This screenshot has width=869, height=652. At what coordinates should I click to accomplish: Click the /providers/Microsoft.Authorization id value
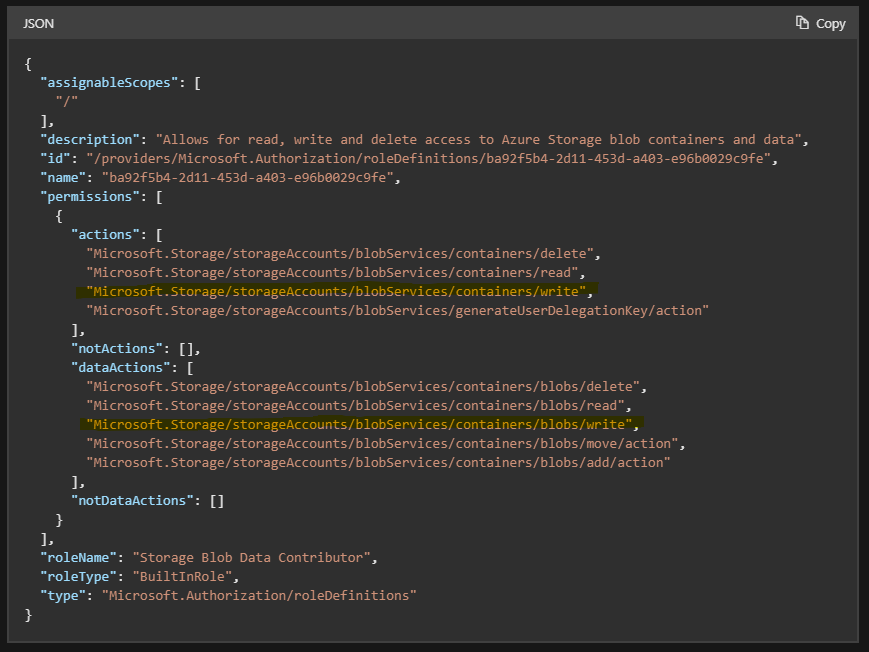[x=428, y=159]
